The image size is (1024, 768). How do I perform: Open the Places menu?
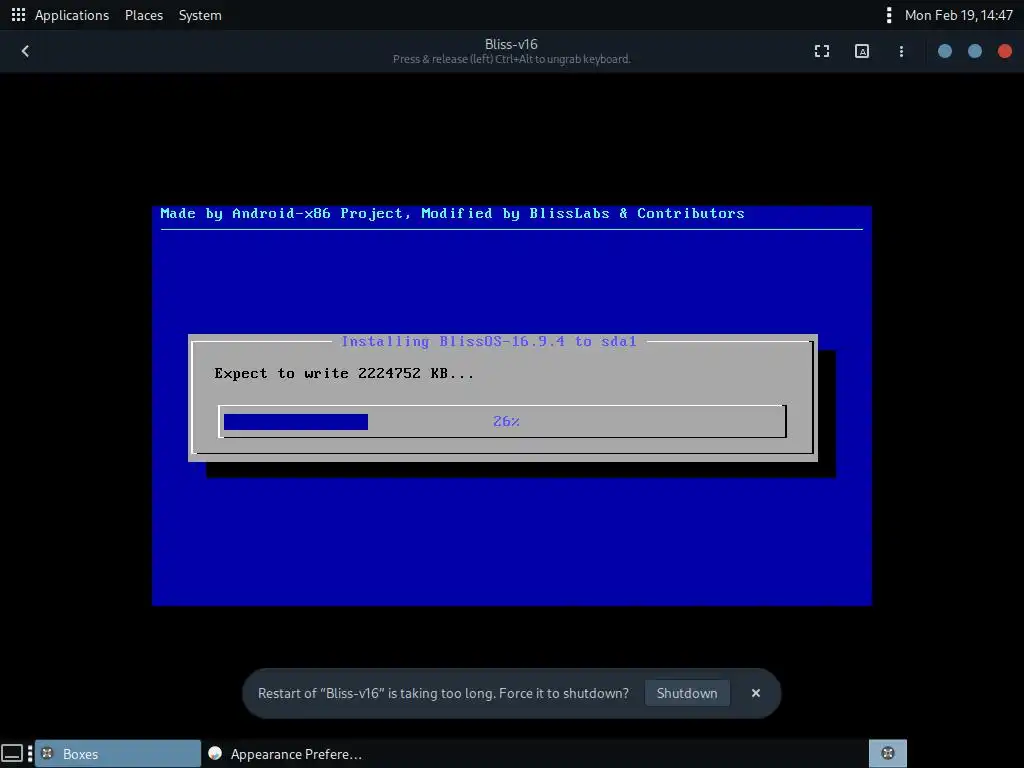tap(144, 15)
